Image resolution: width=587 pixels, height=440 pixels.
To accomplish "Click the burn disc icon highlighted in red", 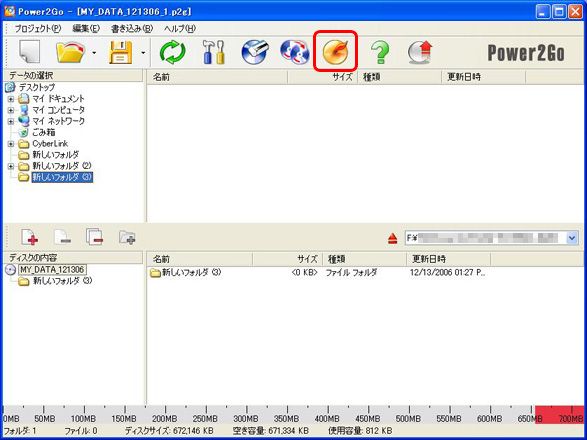I will pos(335,51).
